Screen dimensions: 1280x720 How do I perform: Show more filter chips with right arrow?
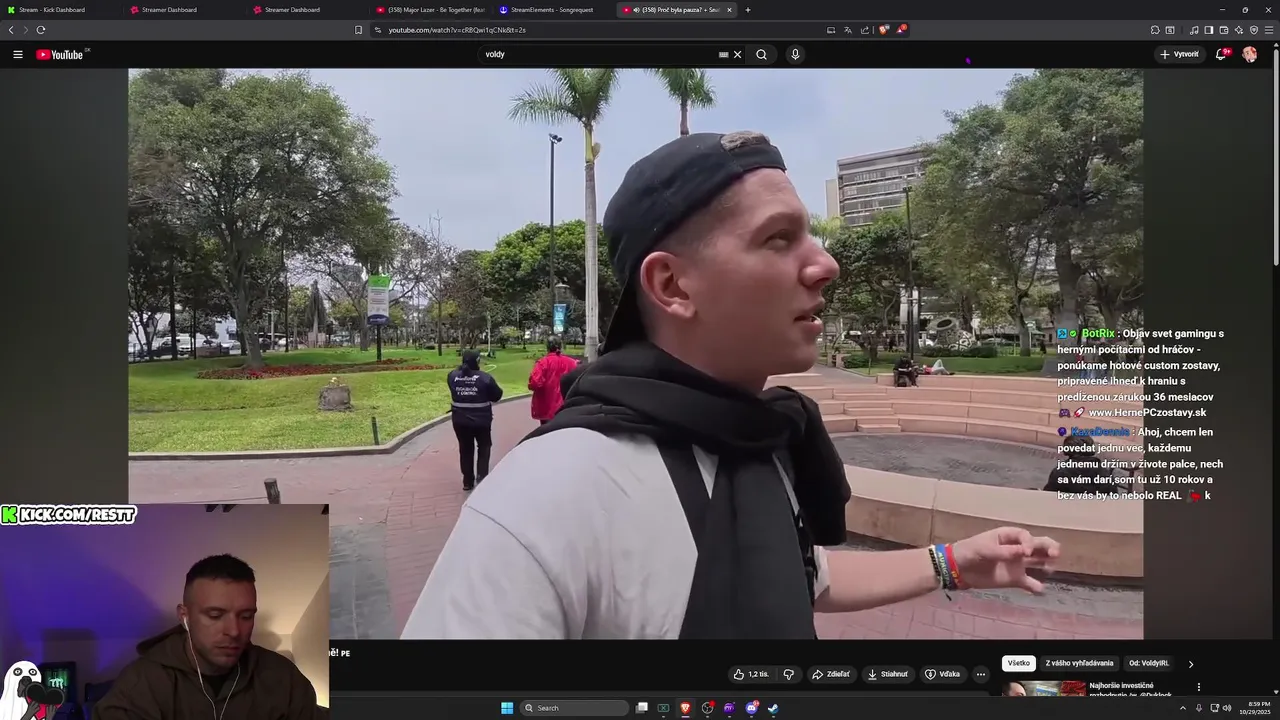click(1190, 663)
